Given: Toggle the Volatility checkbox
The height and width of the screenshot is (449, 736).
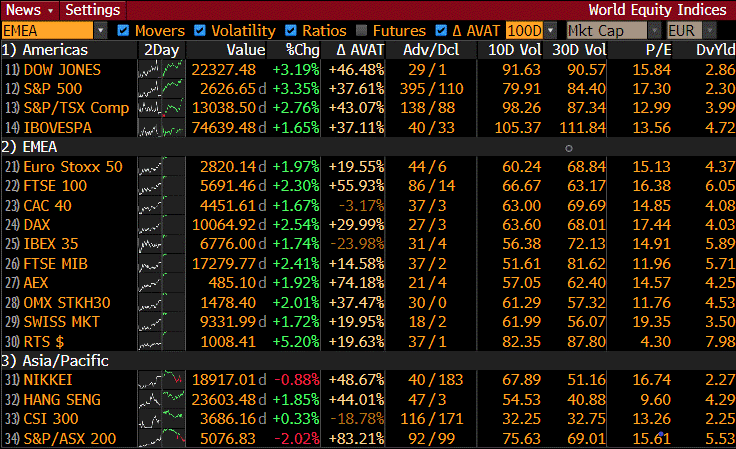Looking at the screenshot, I should [199, 31].
